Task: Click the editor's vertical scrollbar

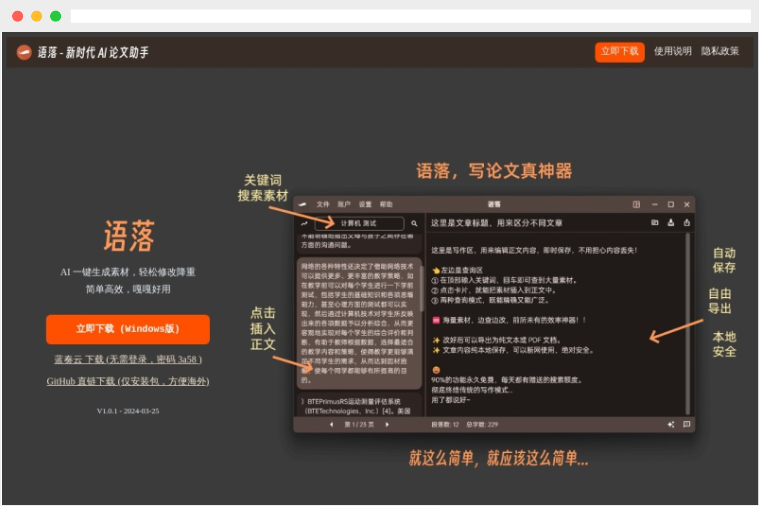Action: point(688,320)
